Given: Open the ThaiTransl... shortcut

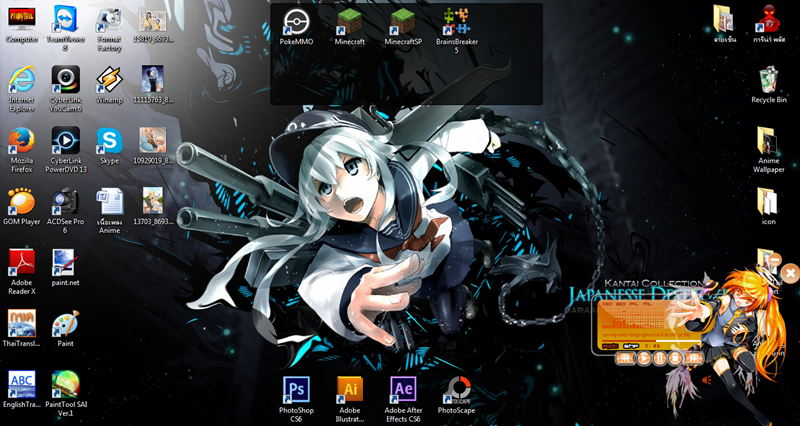Looking at the screenshot, I should [22, 328].
